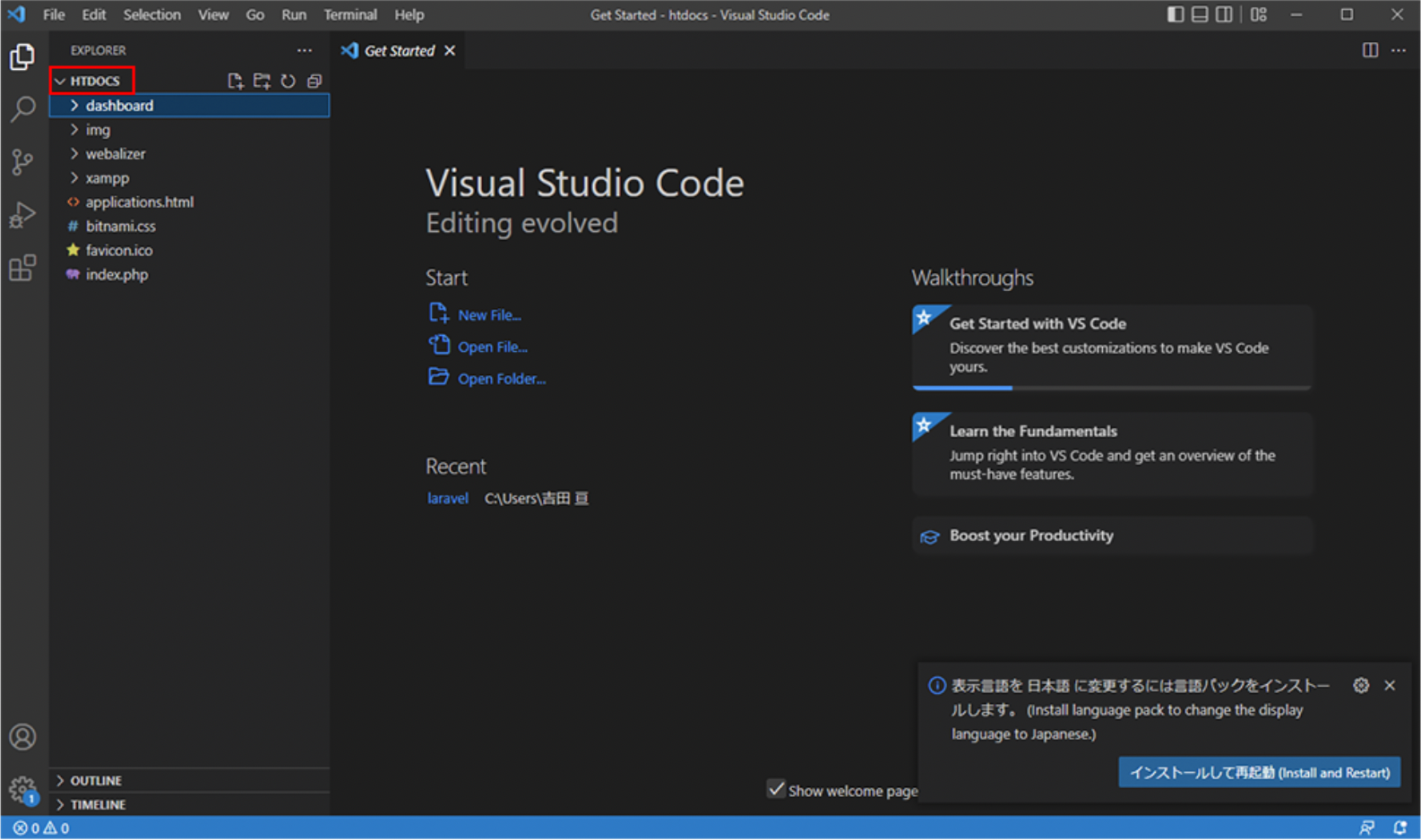Collapse all folders in Explorer

tap(314, 81)
